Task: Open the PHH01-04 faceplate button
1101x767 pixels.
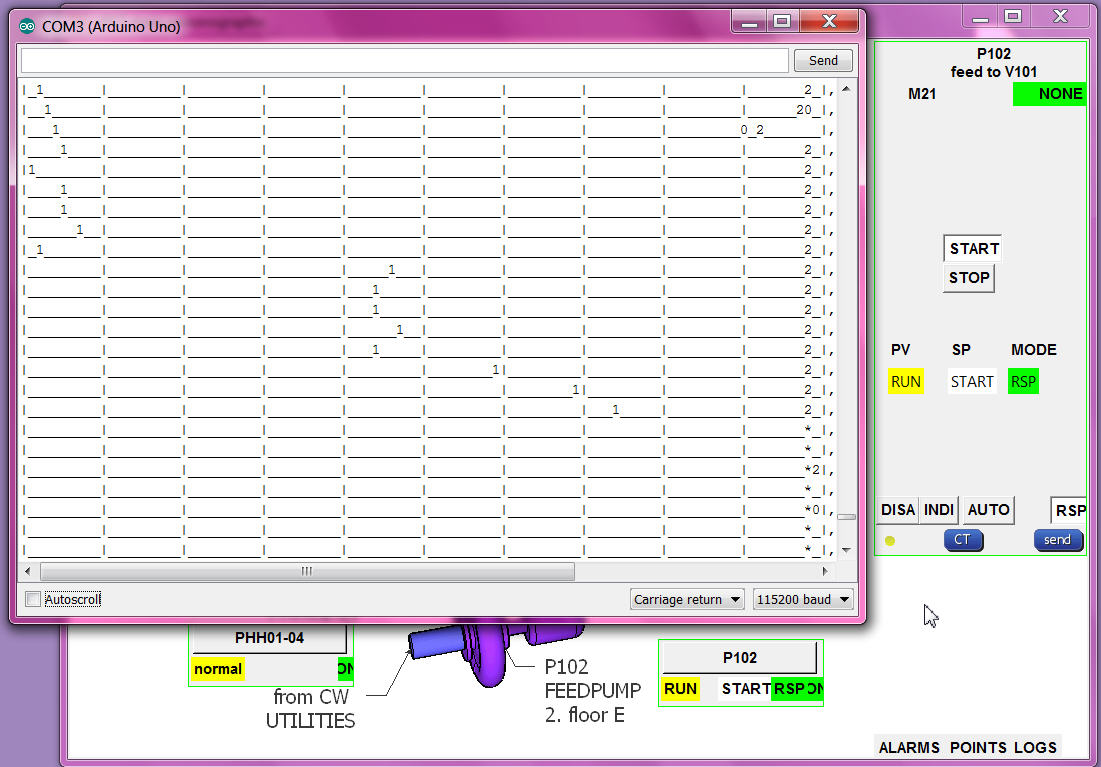Action: tap(270, 638)
